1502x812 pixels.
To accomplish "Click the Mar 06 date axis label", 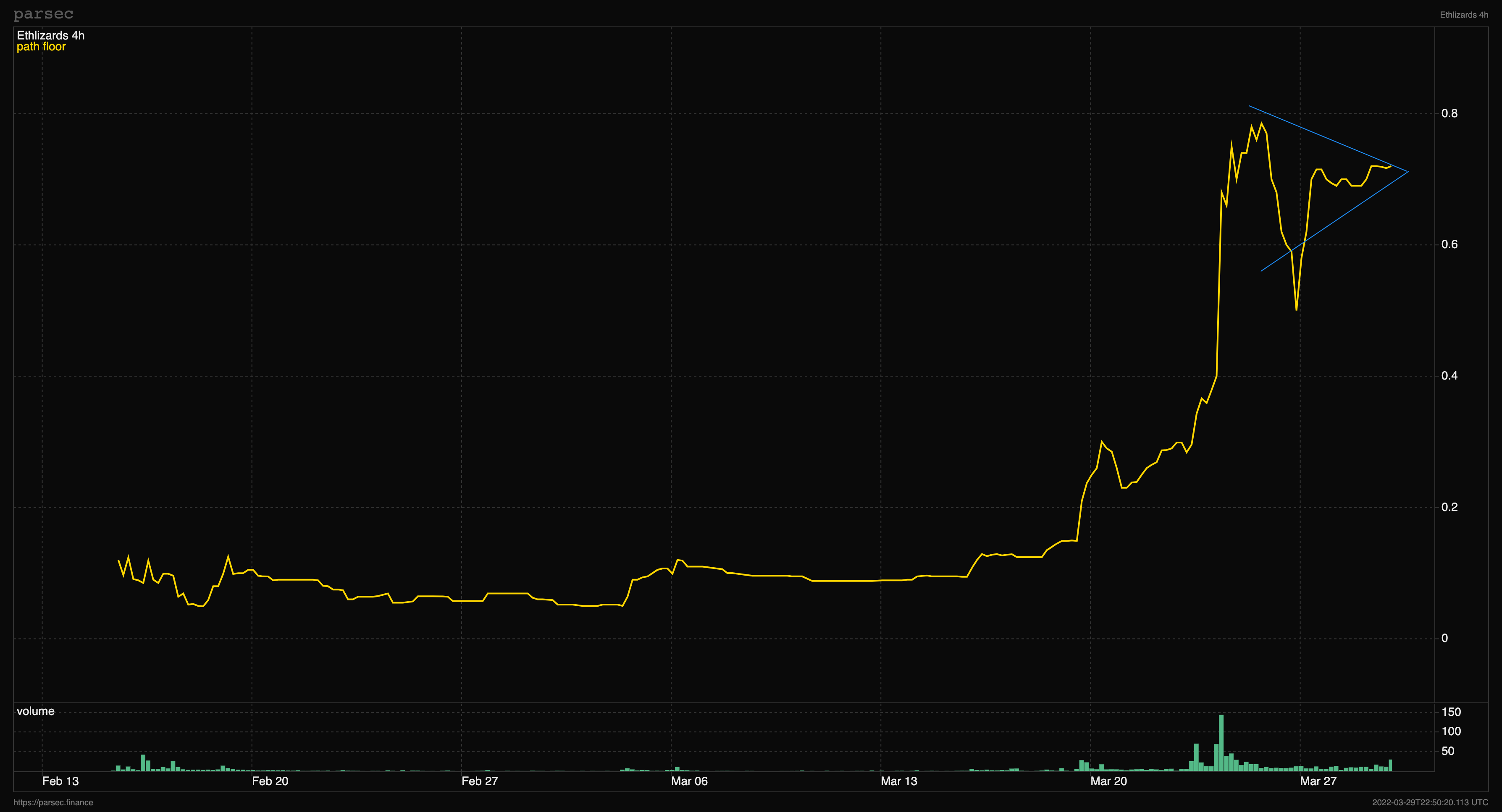I will click(x=689, y=781).
